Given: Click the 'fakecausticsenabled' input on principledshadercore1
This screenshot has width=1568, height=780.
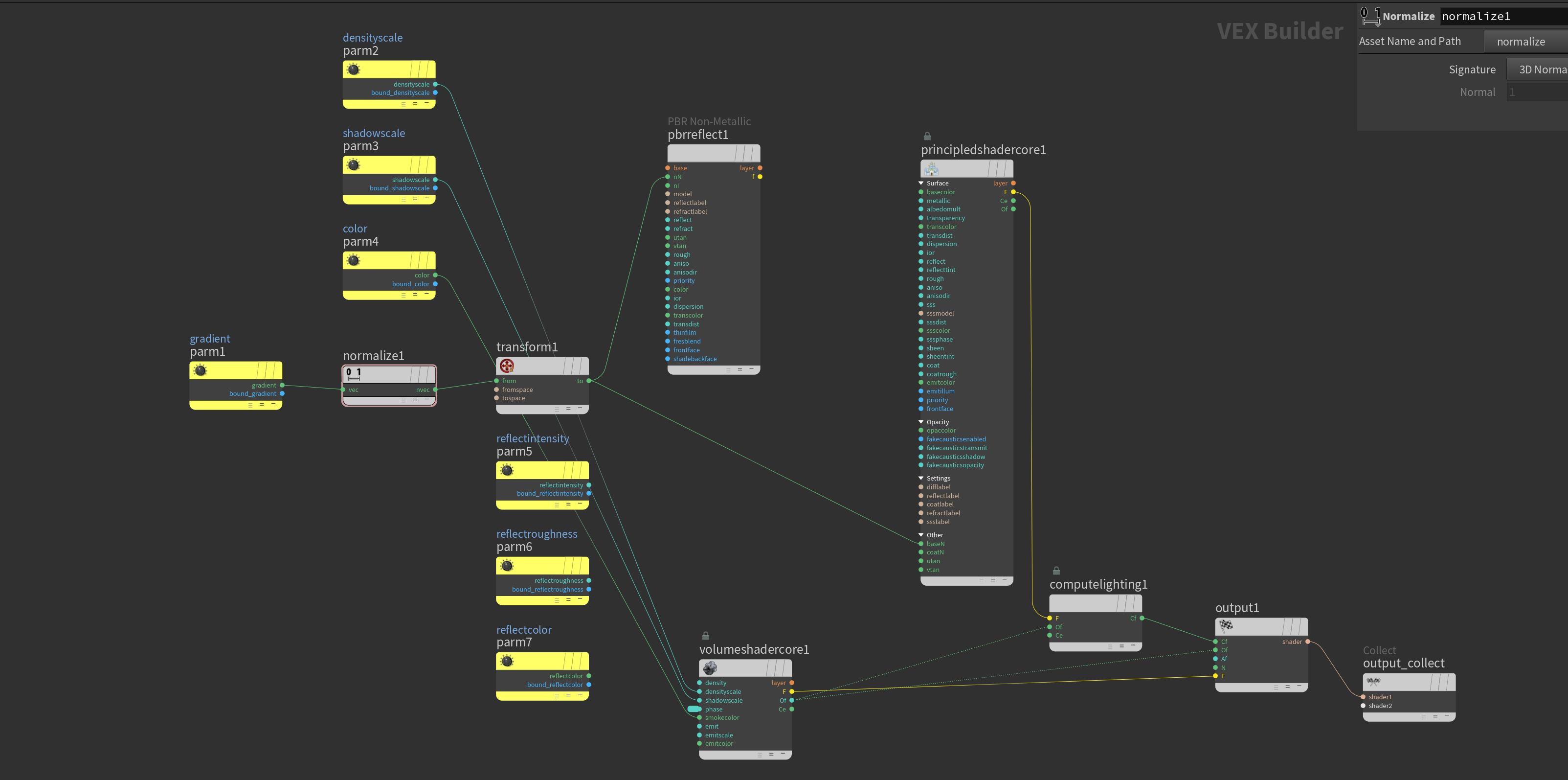Looking at the screenshot, I should (x=956, y=439).
